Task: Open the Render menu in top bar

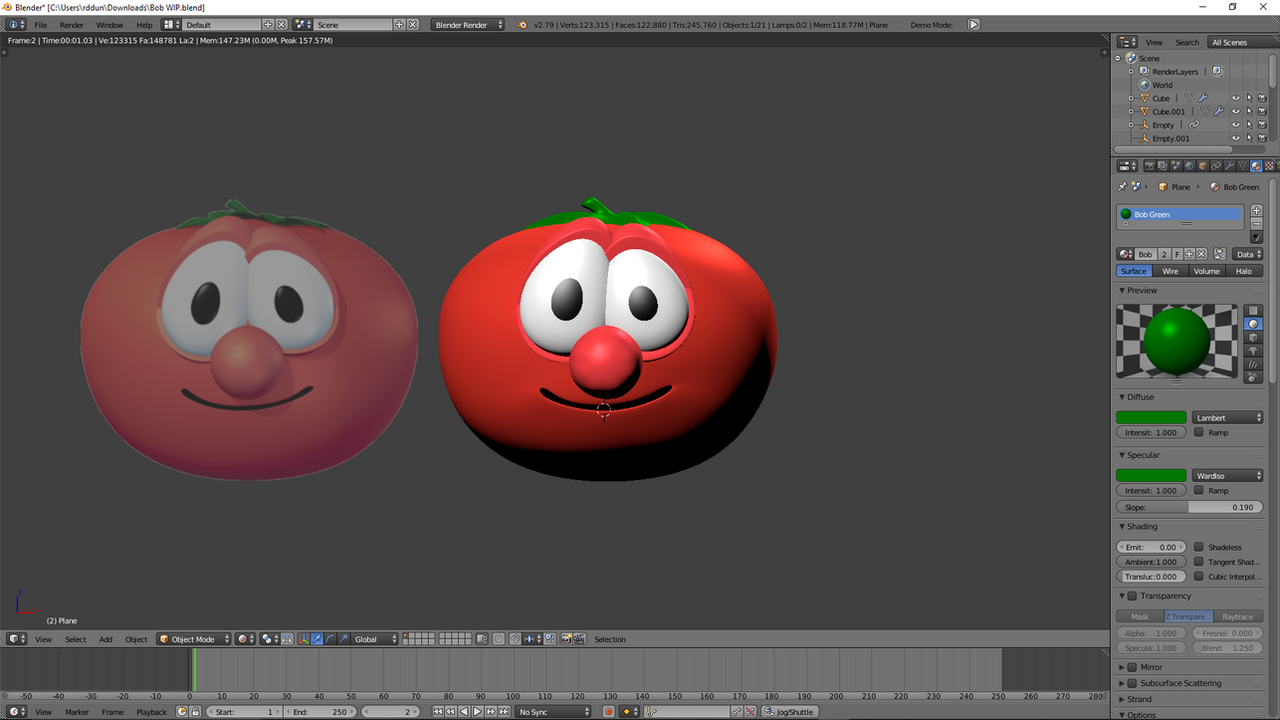Action: [72, 24]
